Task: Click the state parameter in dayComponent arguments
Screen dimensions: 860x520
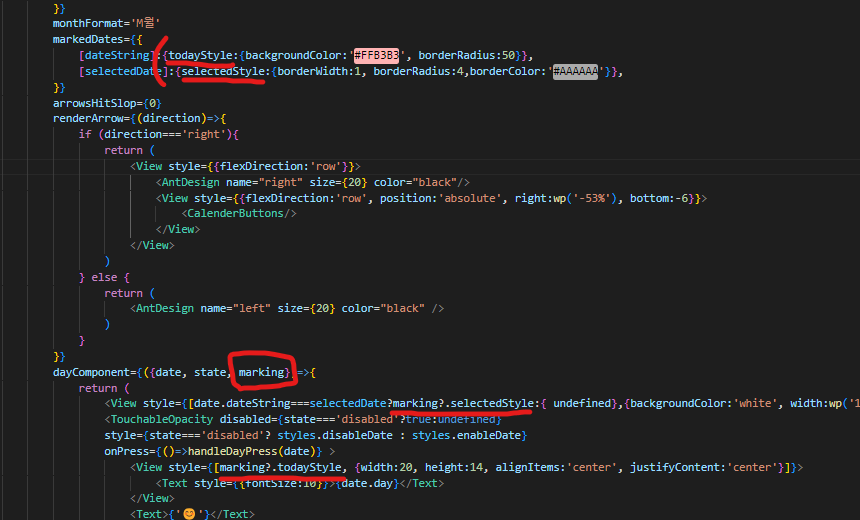Action: click(210, 372)
